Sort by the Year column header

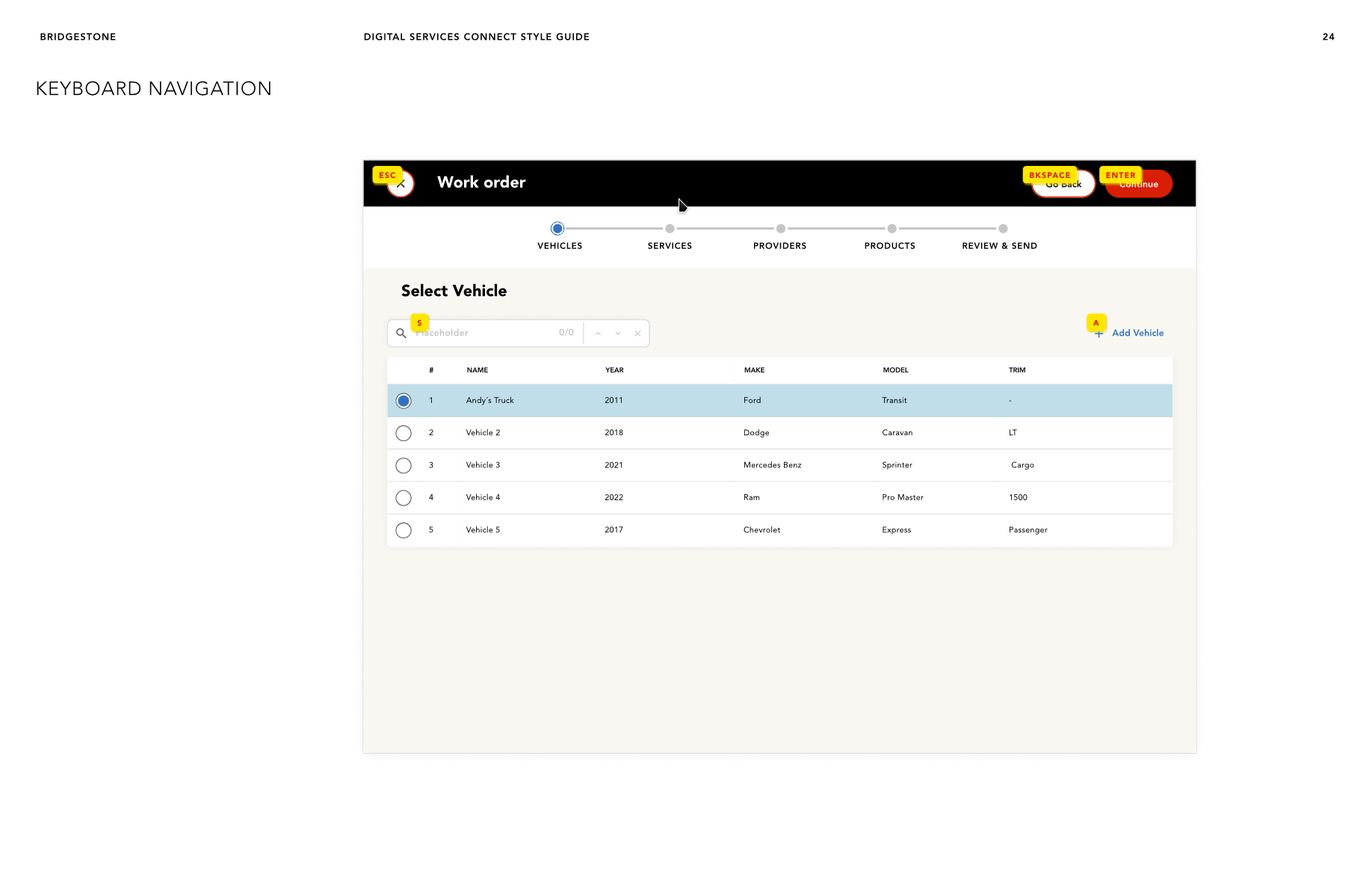pos(614,370)
